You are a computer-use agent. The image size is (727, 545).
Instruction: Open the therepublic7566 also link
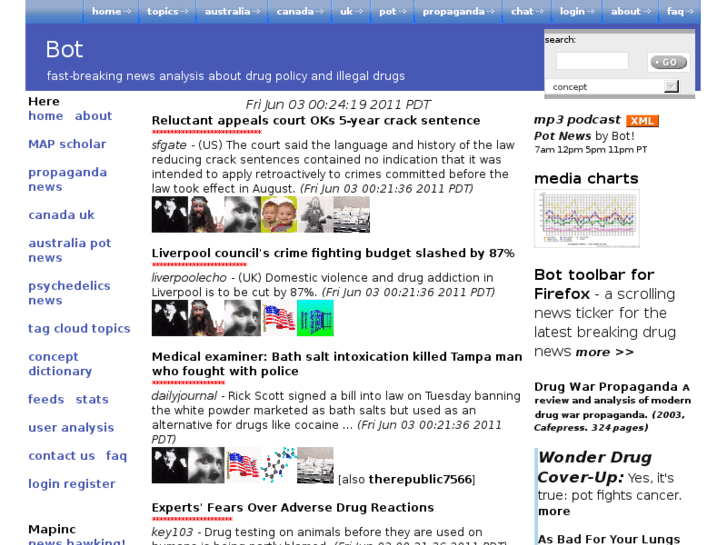[x=420, y=479]
